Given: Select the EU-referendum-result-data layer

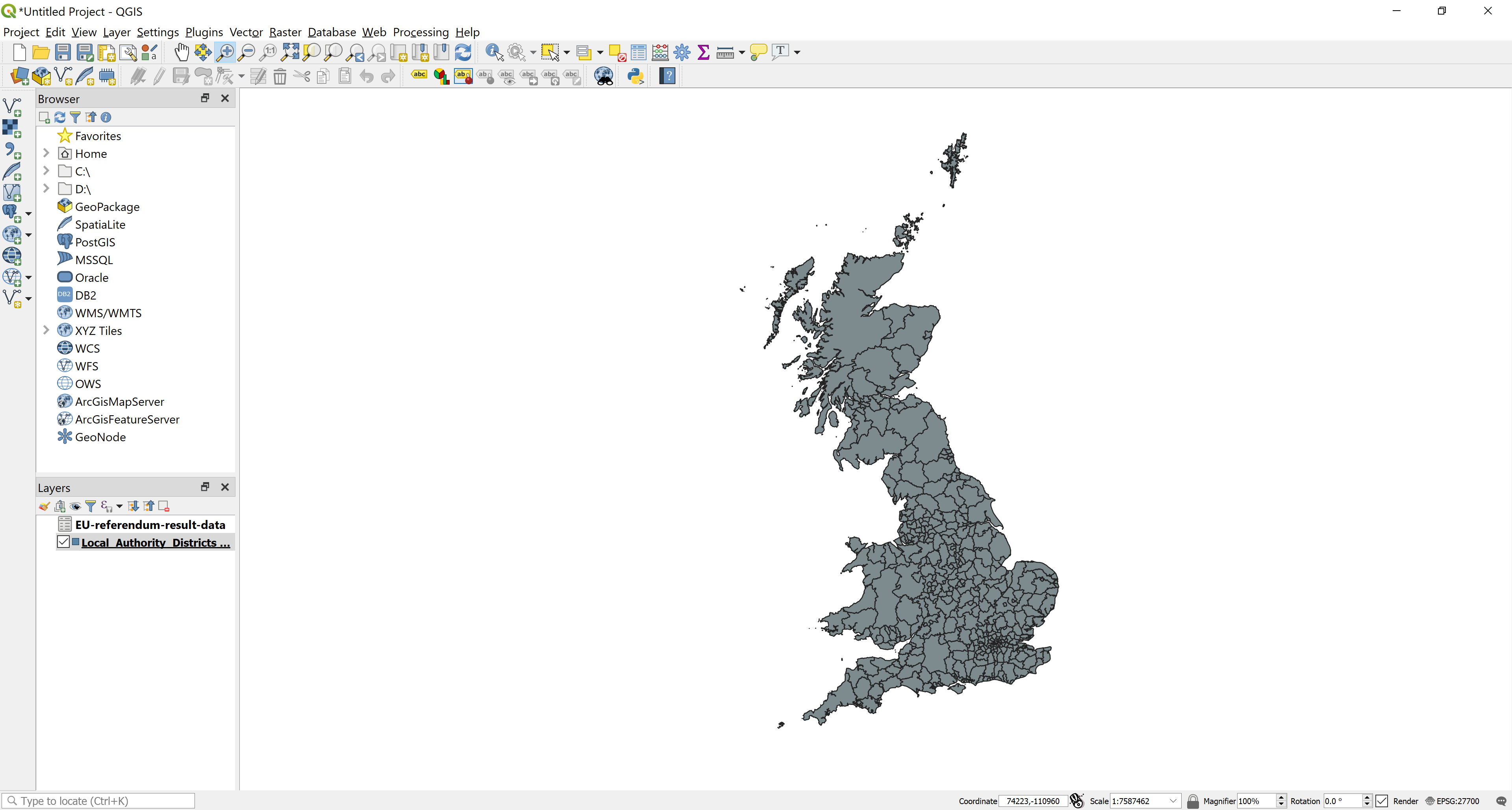Looking at the screenshot, I should pyautogui.click(x=150, y=524).
